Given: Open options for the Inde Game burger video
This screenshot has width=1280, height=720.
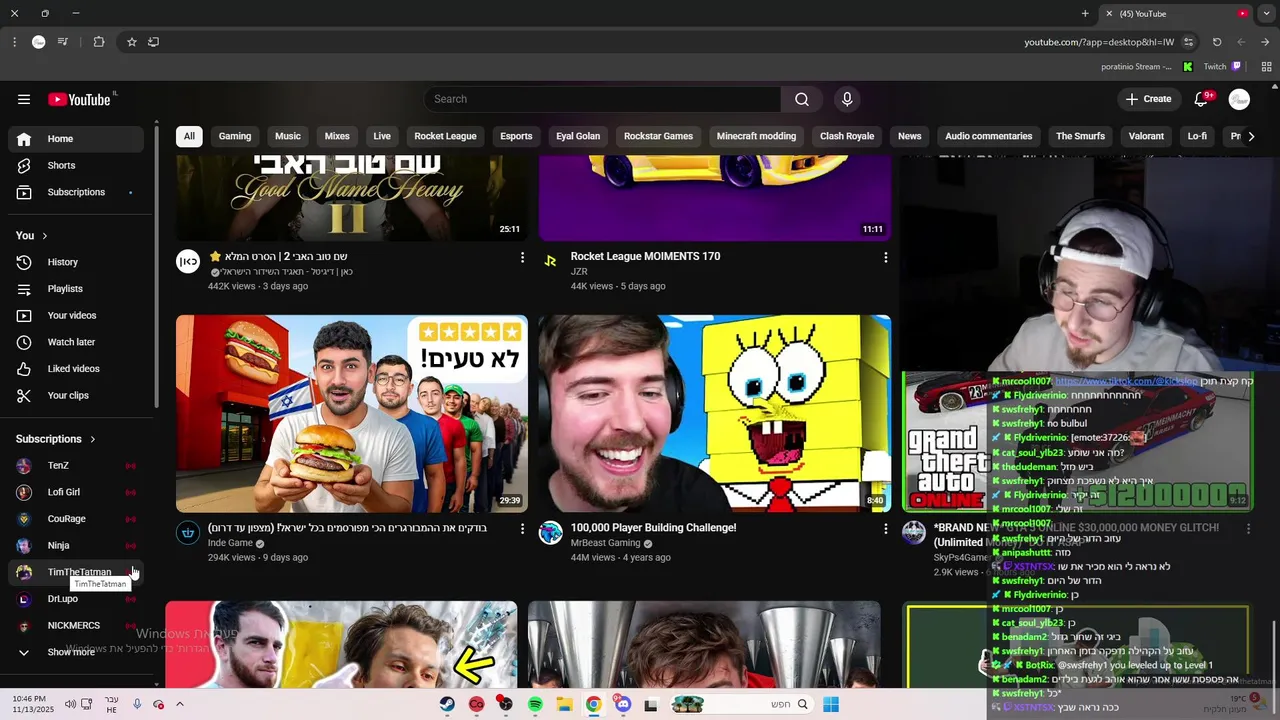Looking at the screenshot, I should click(x=522, y=528).
